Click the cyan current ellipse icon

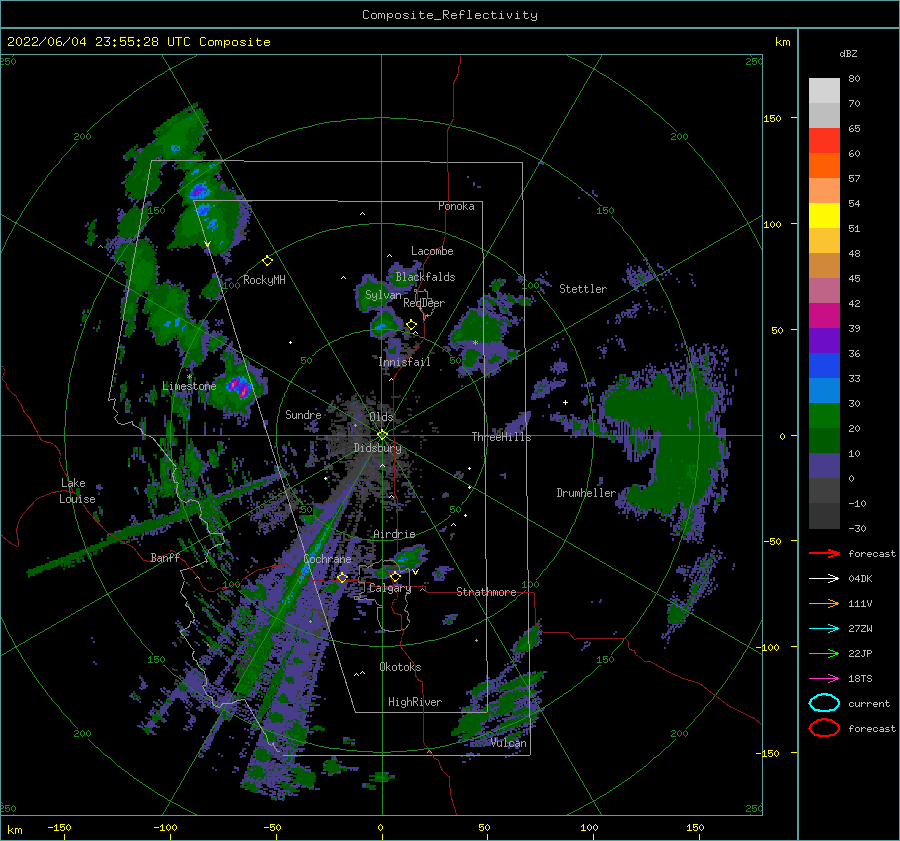(x=824, y=703)
